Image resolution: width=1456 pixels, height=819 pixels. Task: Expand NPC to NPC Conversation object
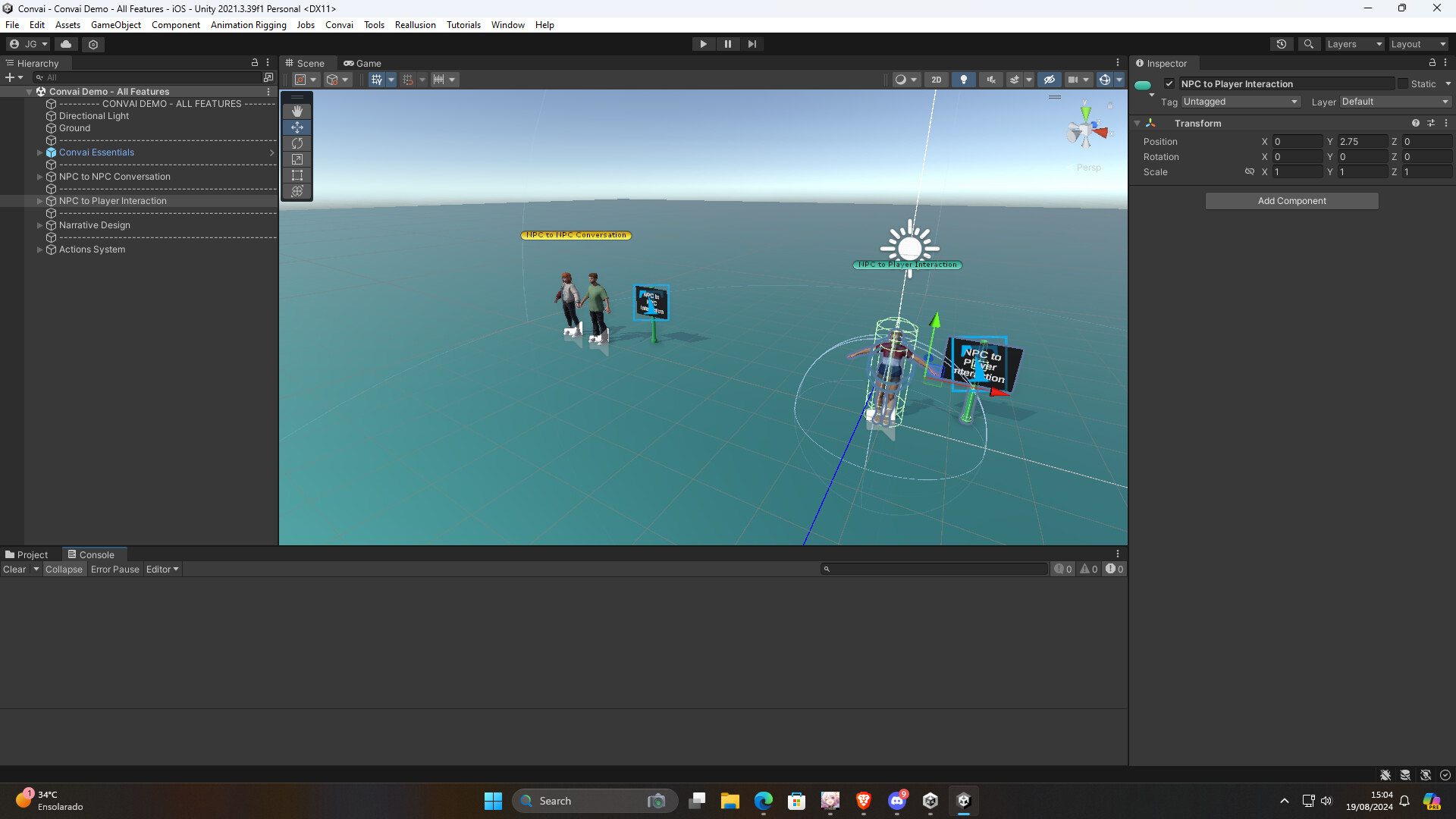click(39, 177)
